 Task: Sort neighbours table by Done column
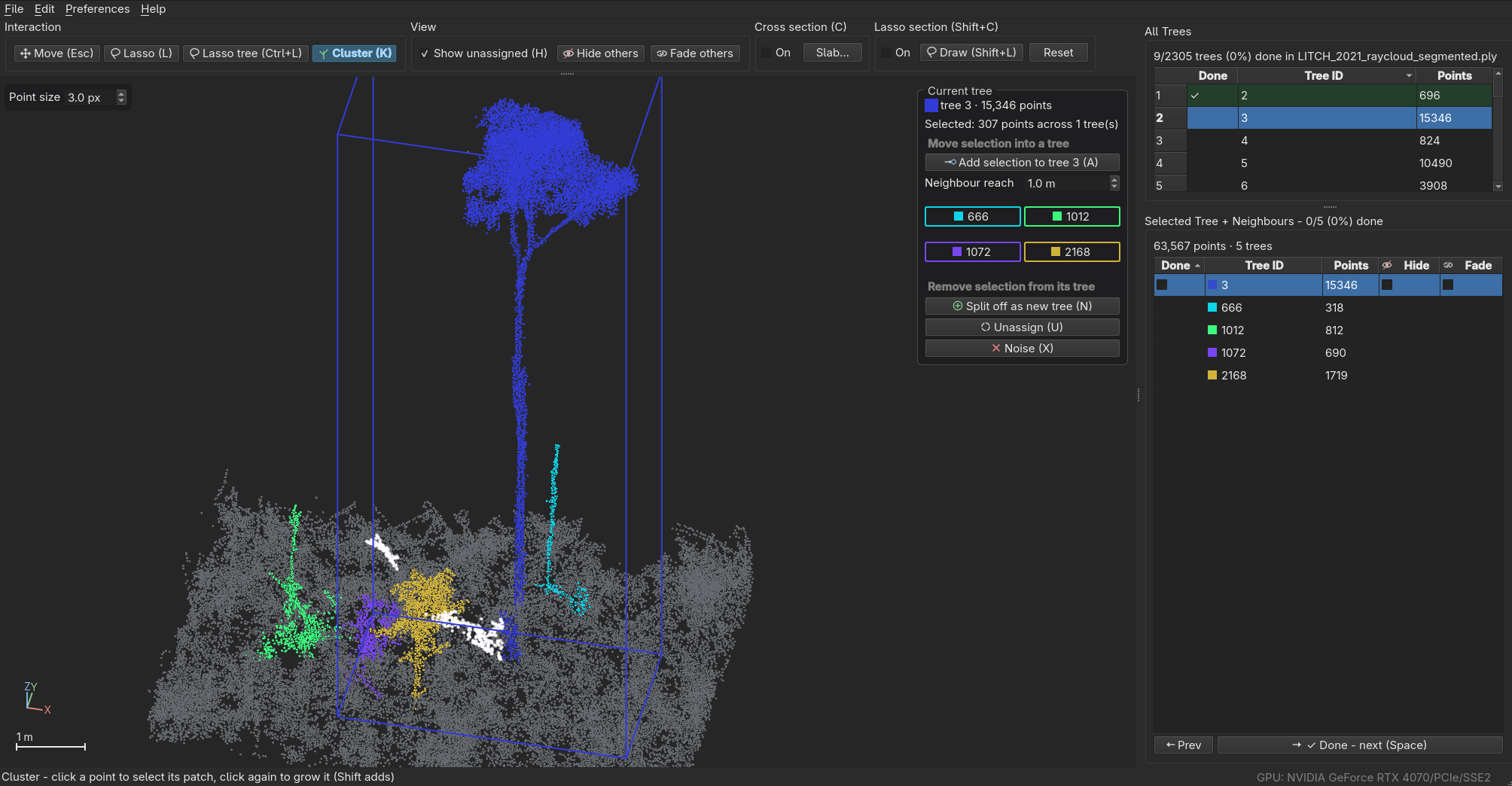point(1179,266)
